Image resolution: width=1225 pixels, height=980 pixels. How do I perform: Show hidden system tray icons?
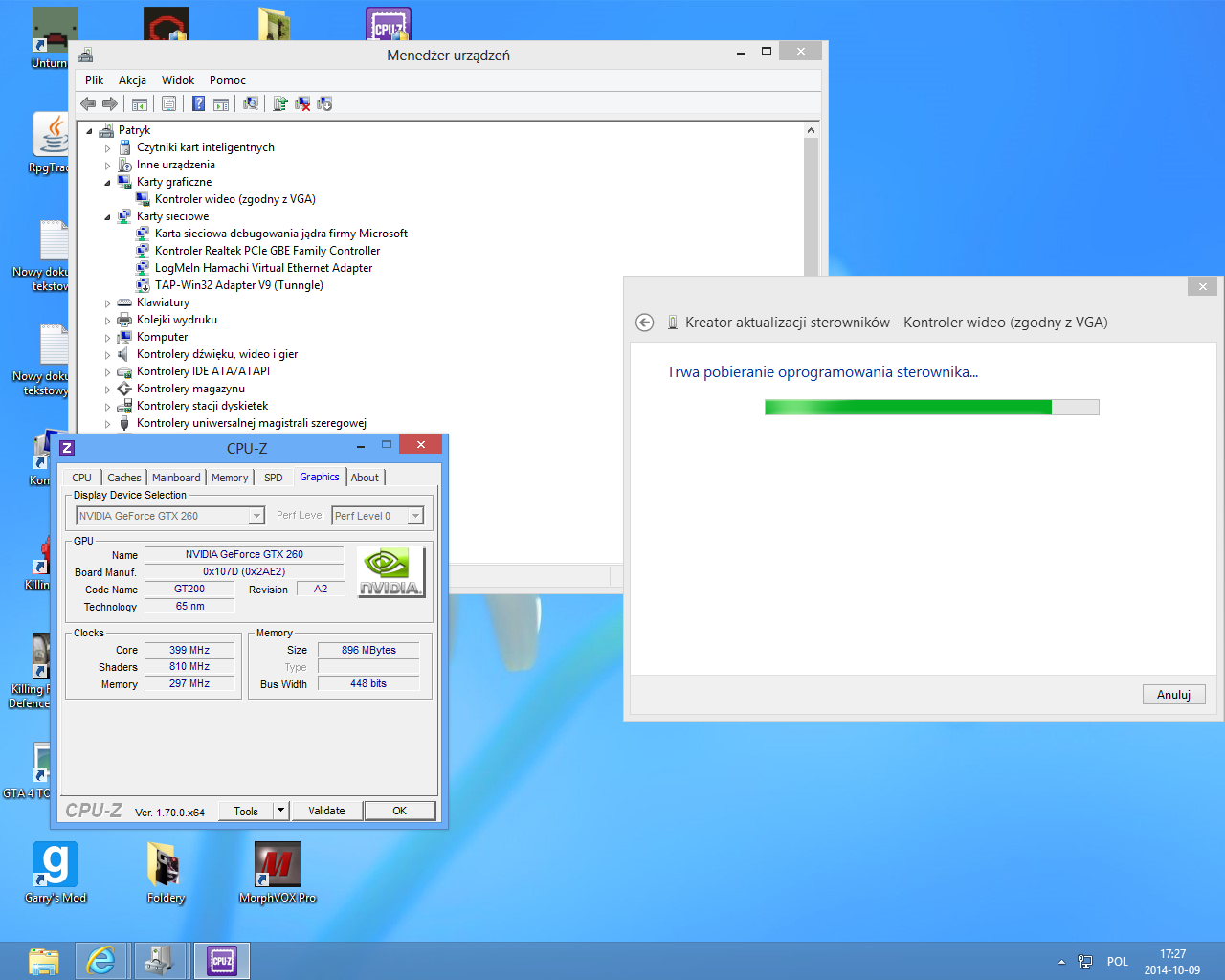(1061, 962)
